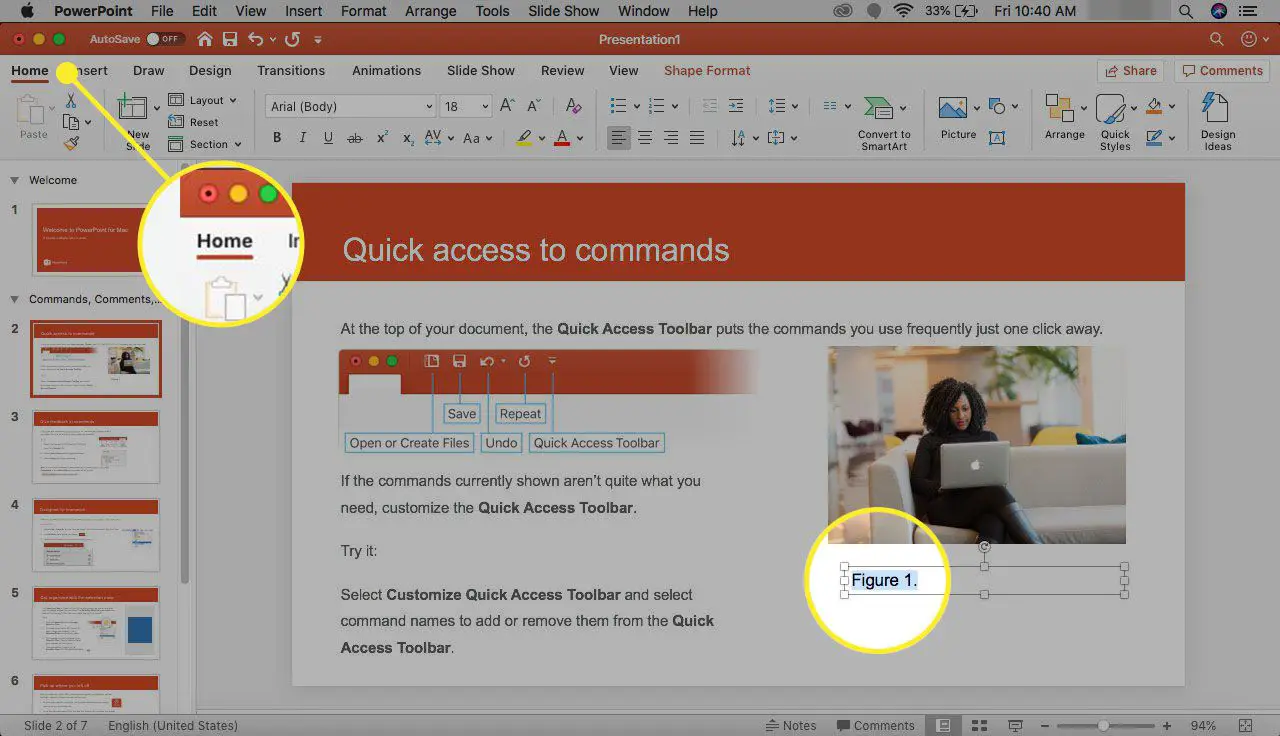Screen dimensions: 1280x736
Task: Click the New Slide icon
Action: (x=132, y=108)
